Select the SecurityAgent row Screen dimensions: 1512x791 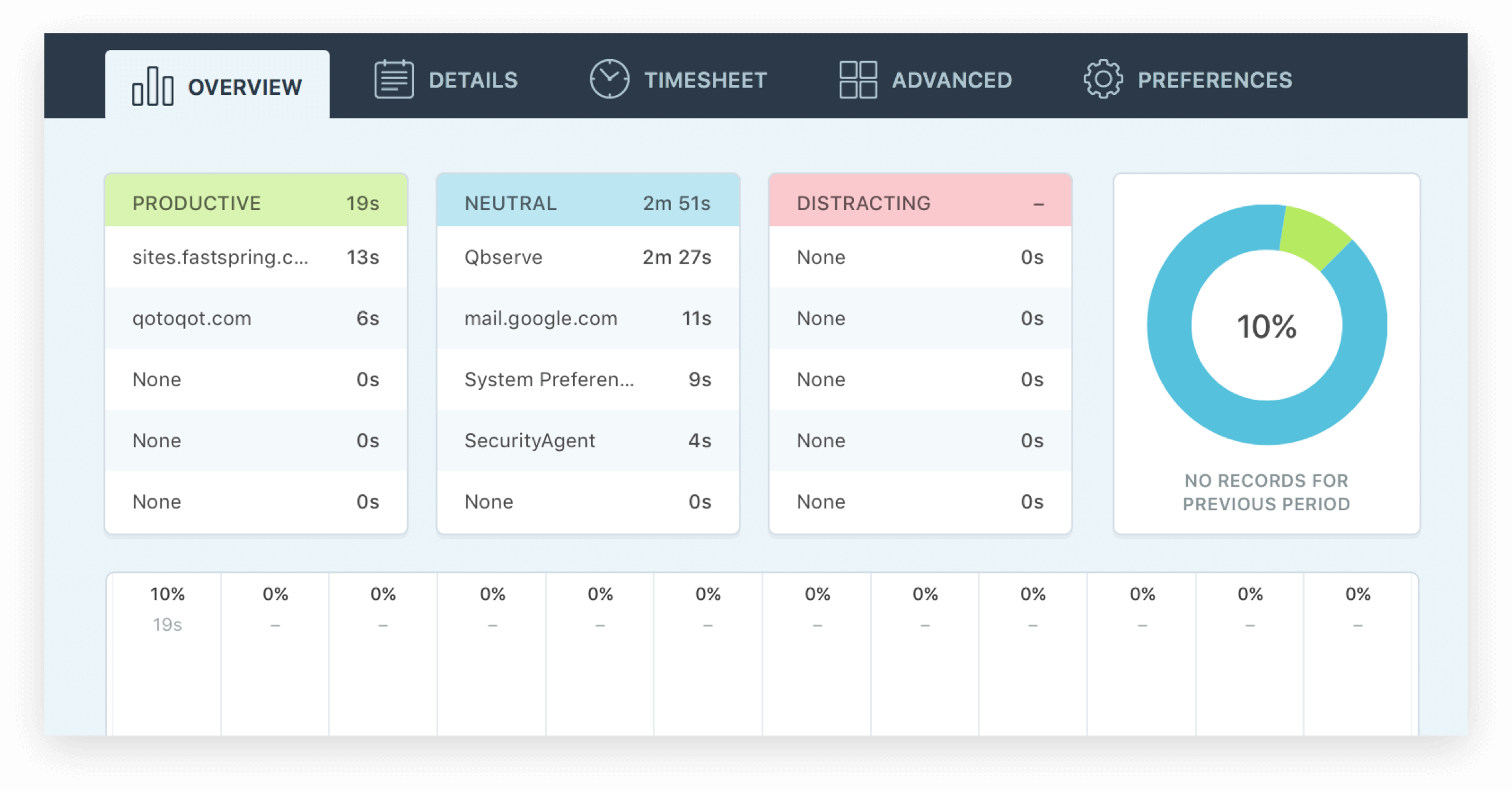click(x=588, y=440)
